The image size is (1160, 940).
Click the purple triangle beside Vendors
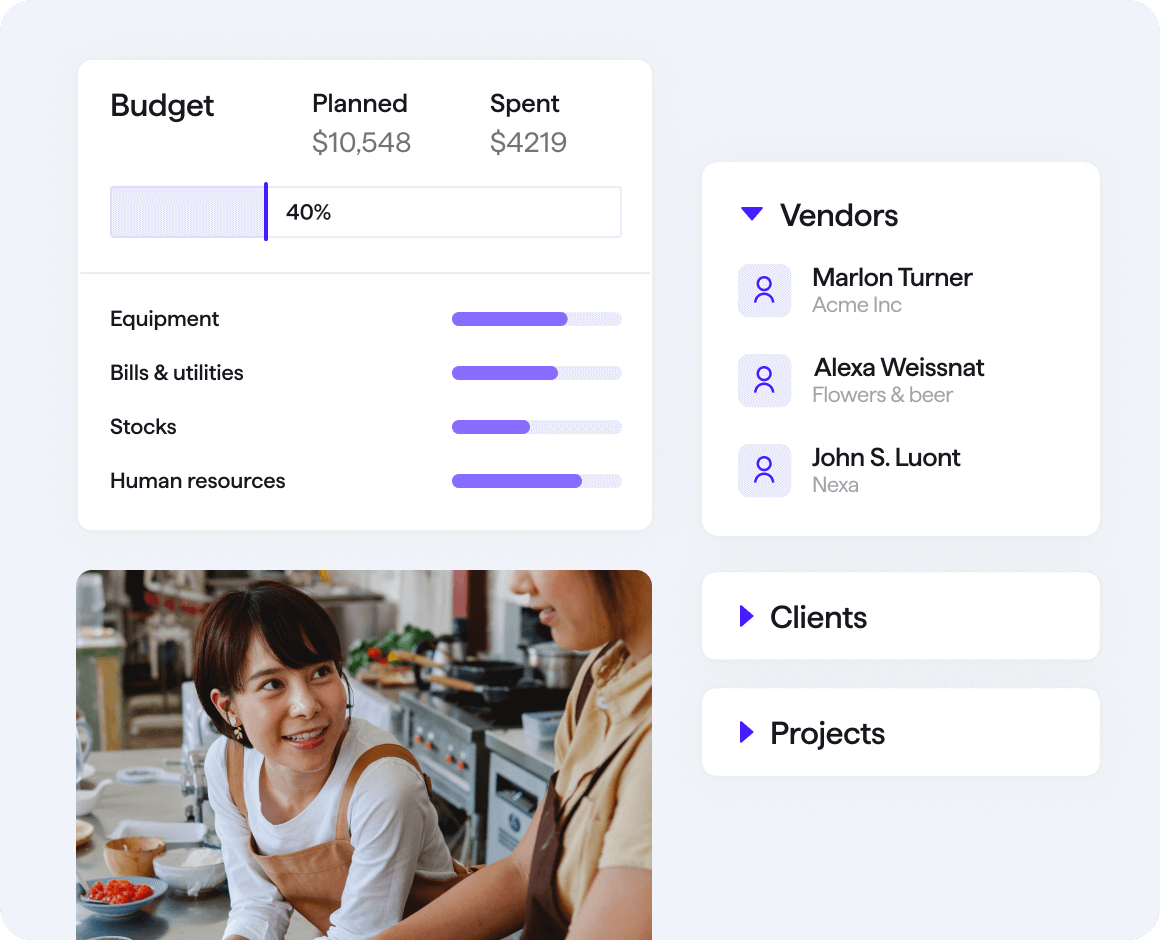(x=751, y=213)
